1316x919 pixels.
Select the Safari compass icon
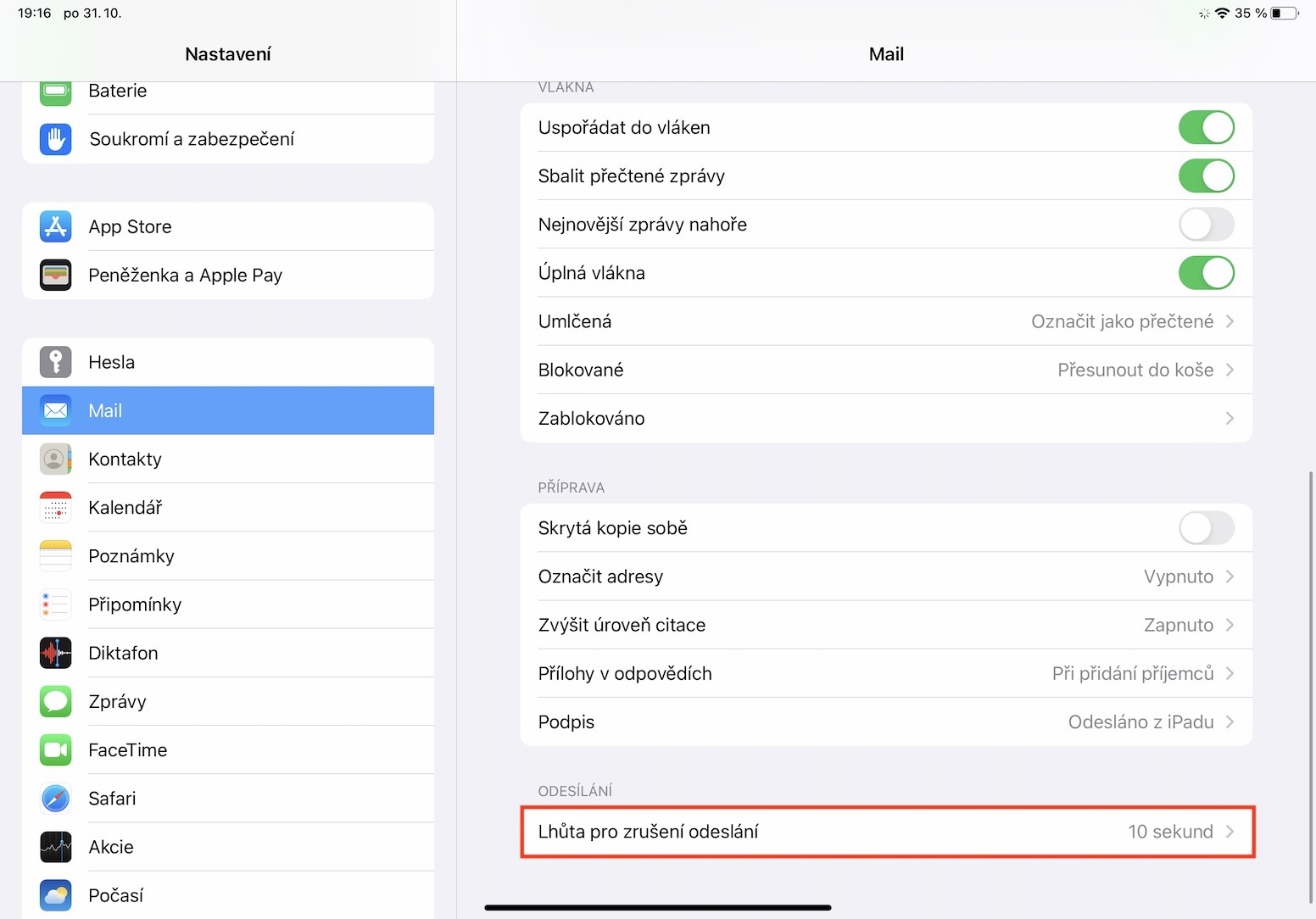[56, 799]
